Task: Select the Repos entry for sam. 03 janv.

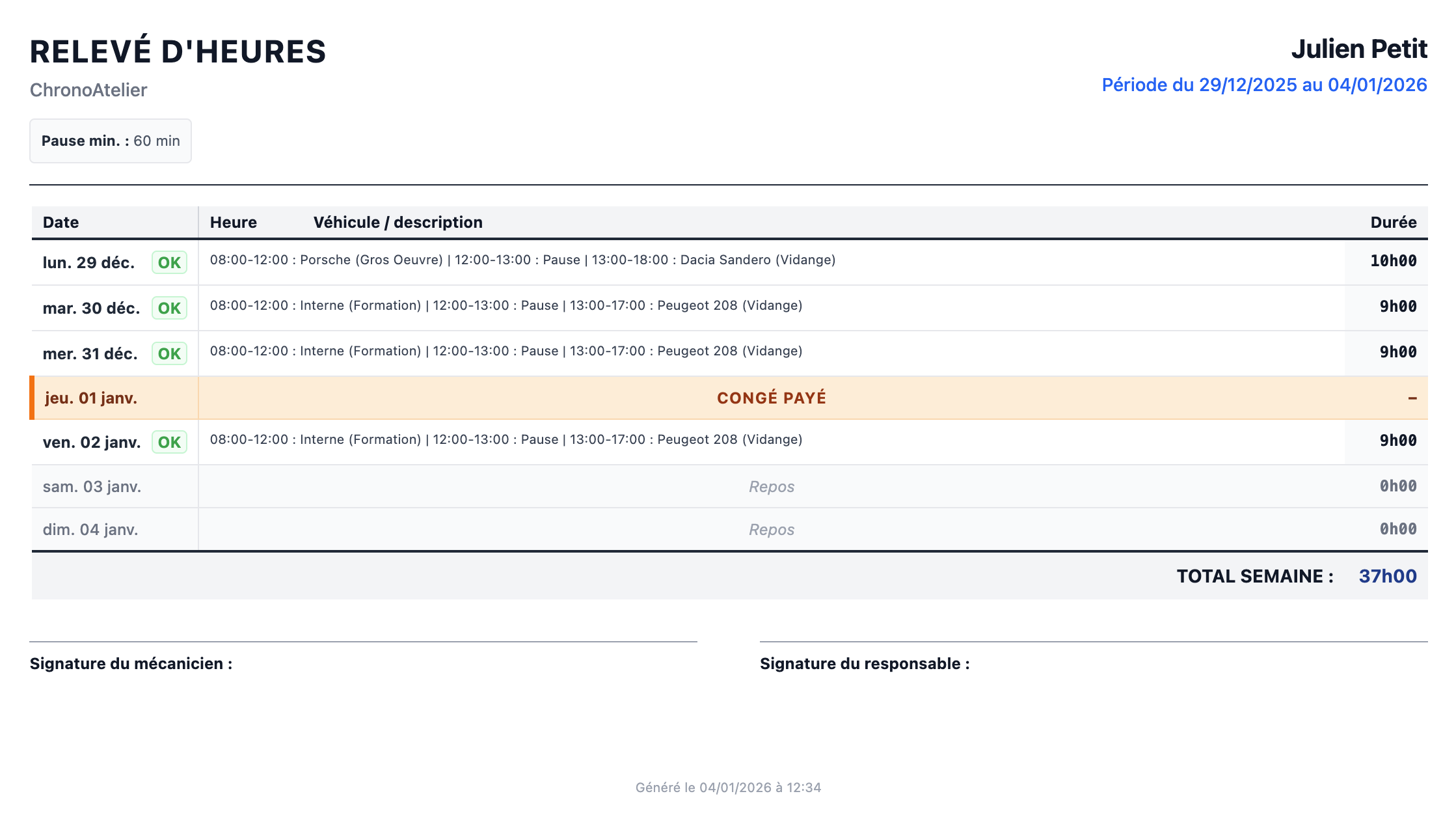Action: coord(771,486)
